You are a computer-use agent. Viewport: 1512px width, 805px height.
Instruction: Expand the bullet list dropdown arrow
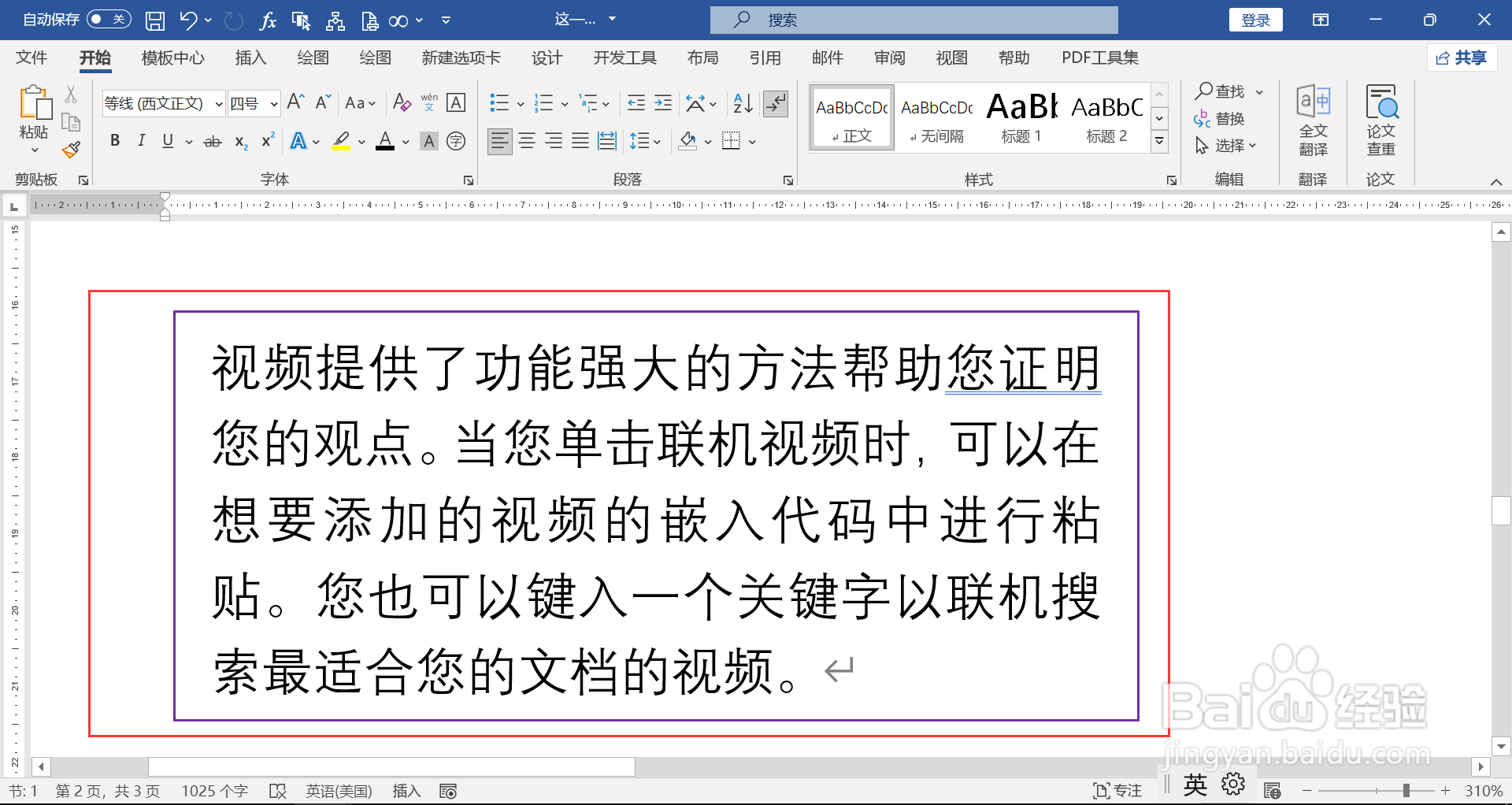521,103
